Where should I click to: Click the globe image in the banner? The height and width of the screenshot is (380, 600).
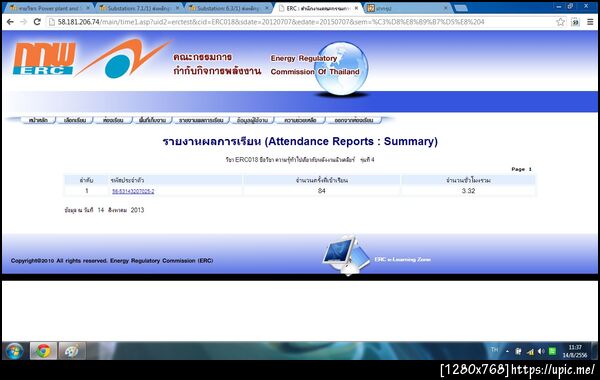click(x=341, y=68)
